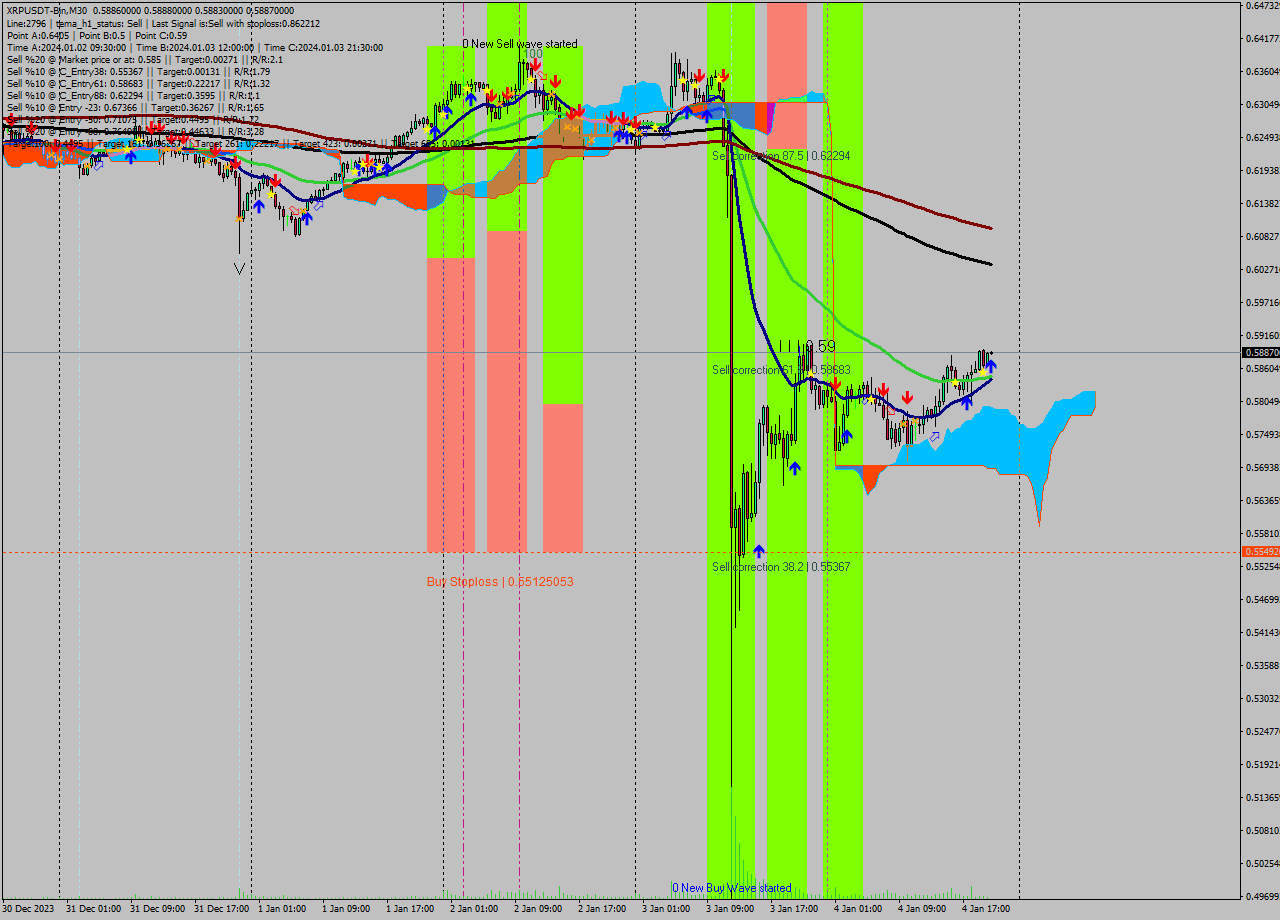
Task: Click the orange 0.55492 price level tag
Action: tap(1260, 552)
